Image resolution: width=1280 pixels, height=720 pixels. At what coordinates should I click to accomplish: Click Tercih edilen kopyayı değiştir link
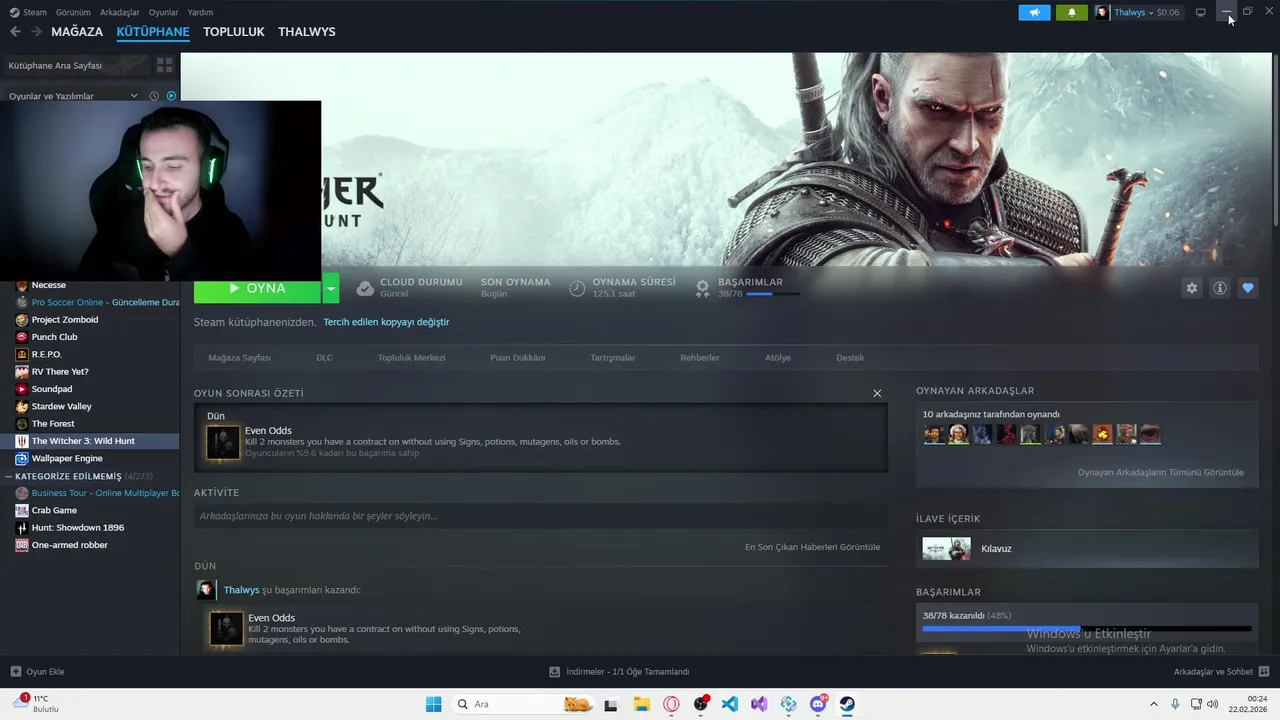click(386, 322)
